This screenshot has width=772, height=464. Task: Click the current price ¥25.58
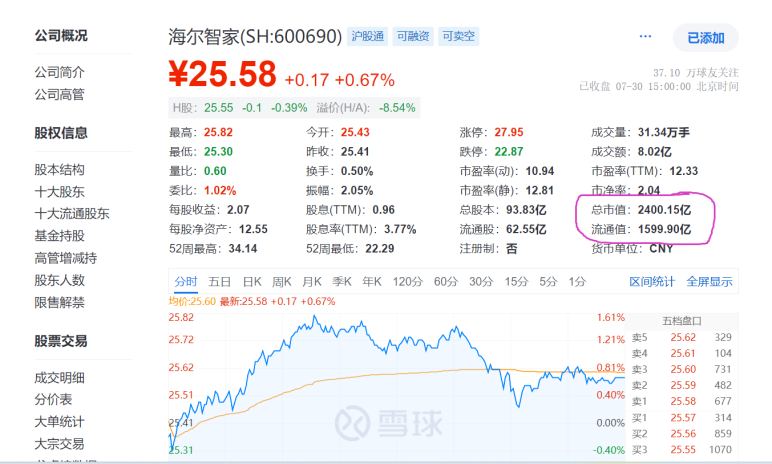click(x=223, y=74)
